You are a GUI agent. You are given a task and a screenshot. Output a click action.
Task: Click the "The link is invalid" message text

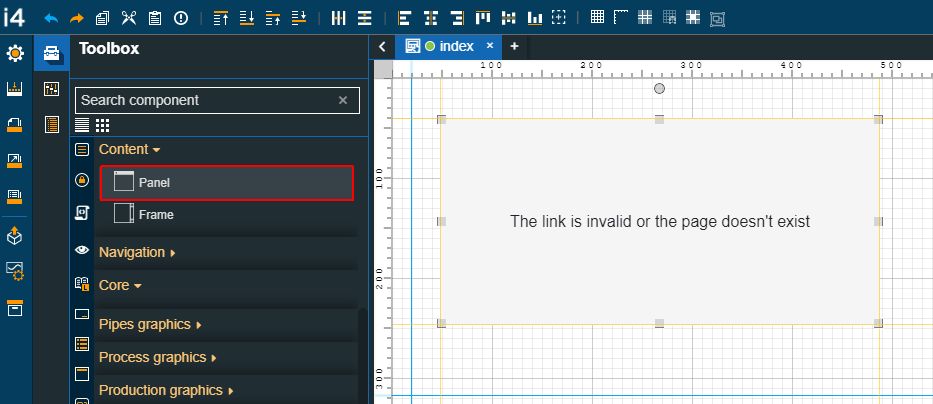(x=660, y=221)
